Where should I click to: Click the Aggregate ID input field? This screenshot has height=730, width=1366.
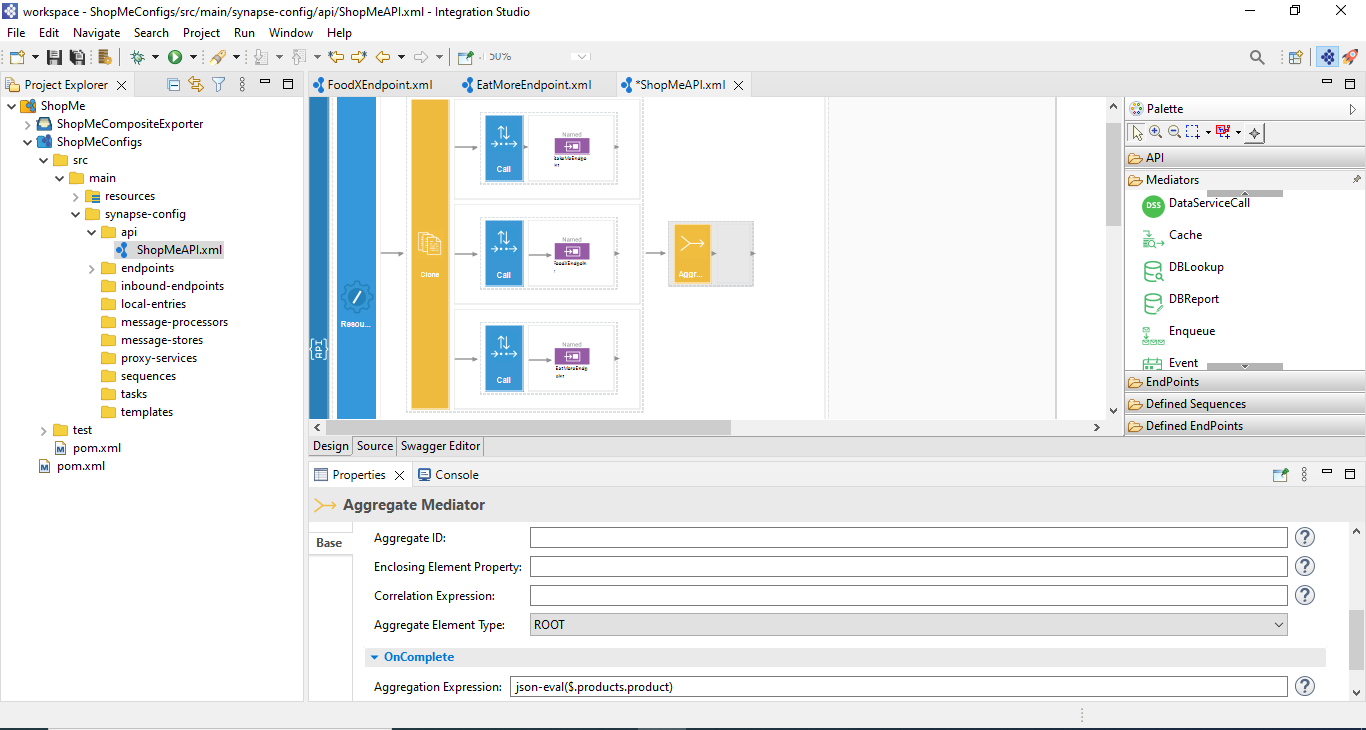pyautogui.click(x=908, y=538)
